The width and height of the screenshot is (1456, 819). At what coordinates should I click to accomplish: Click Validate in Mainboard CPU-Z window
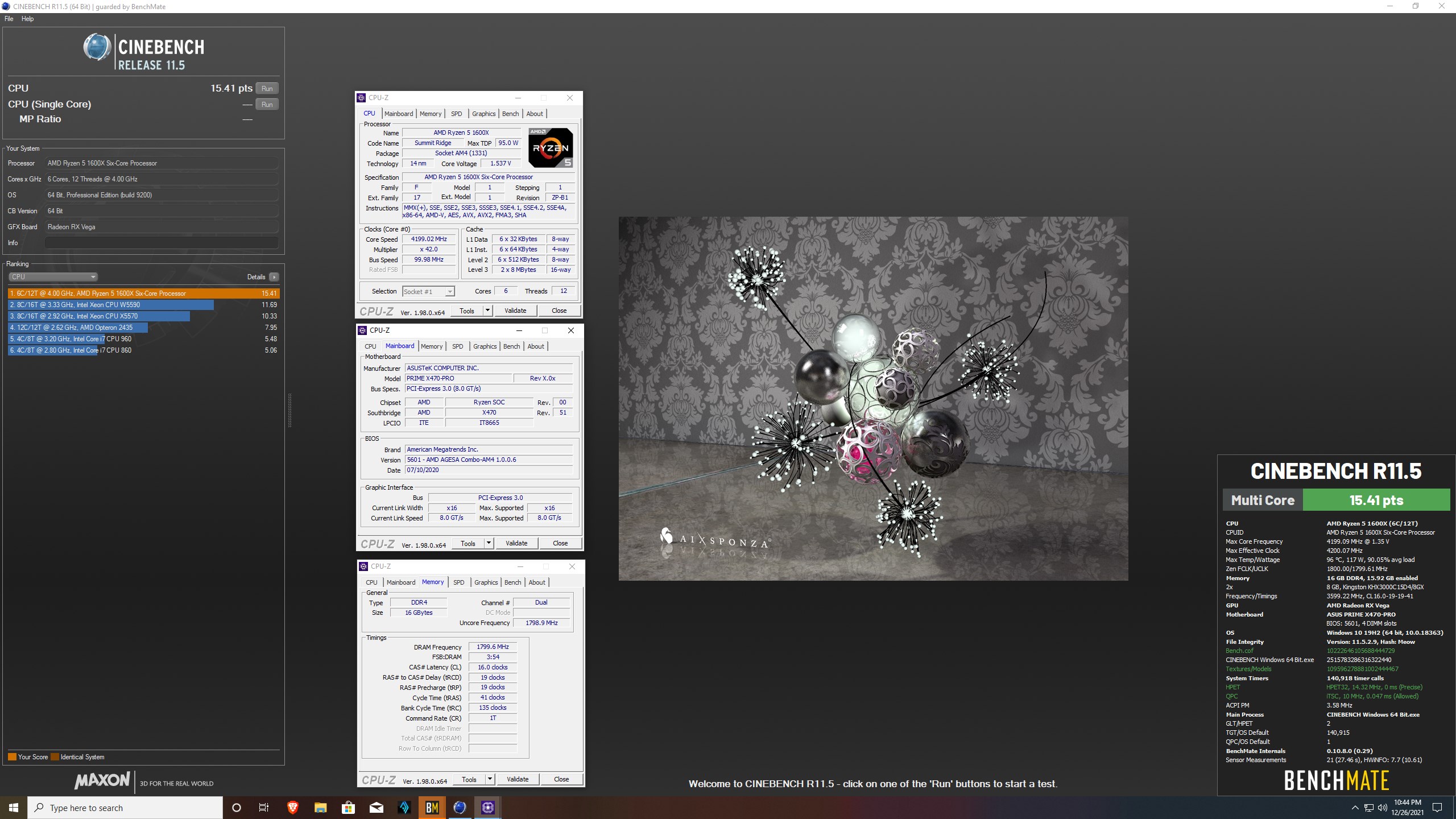tap(516, 543)
